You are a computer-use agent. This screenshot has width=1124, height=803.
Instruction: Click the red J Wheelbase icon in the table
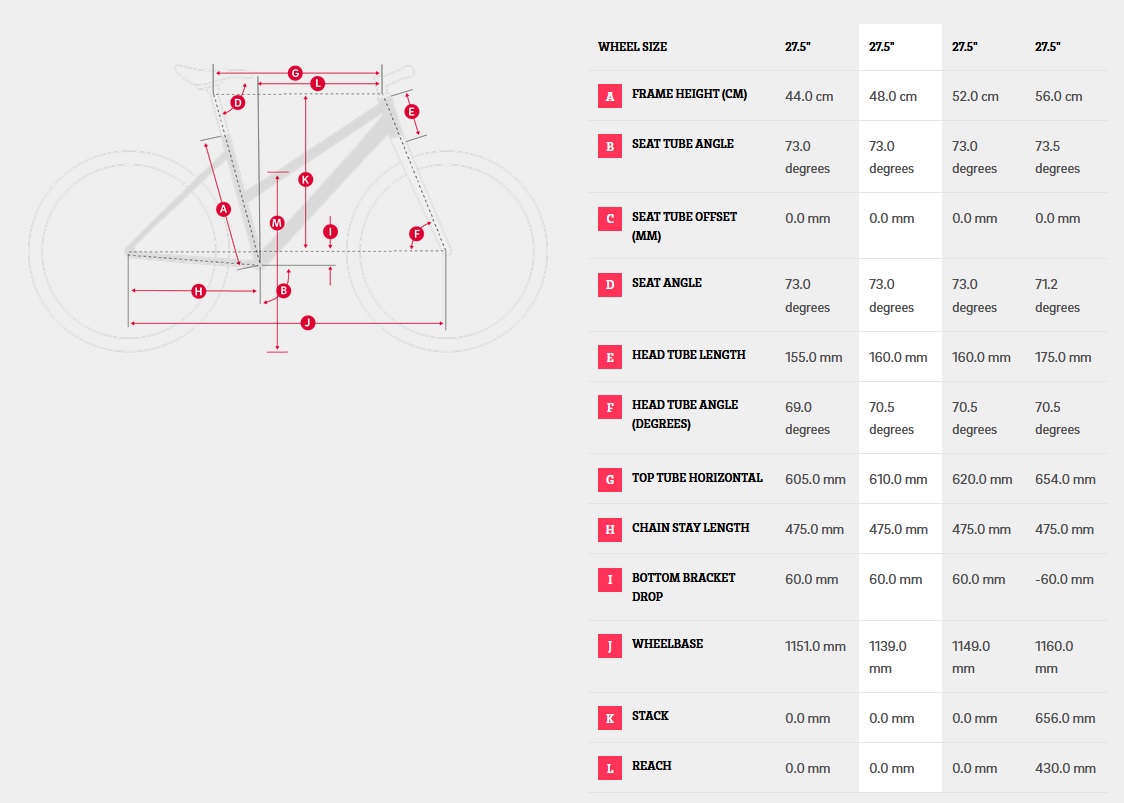[x=610, y=646]
